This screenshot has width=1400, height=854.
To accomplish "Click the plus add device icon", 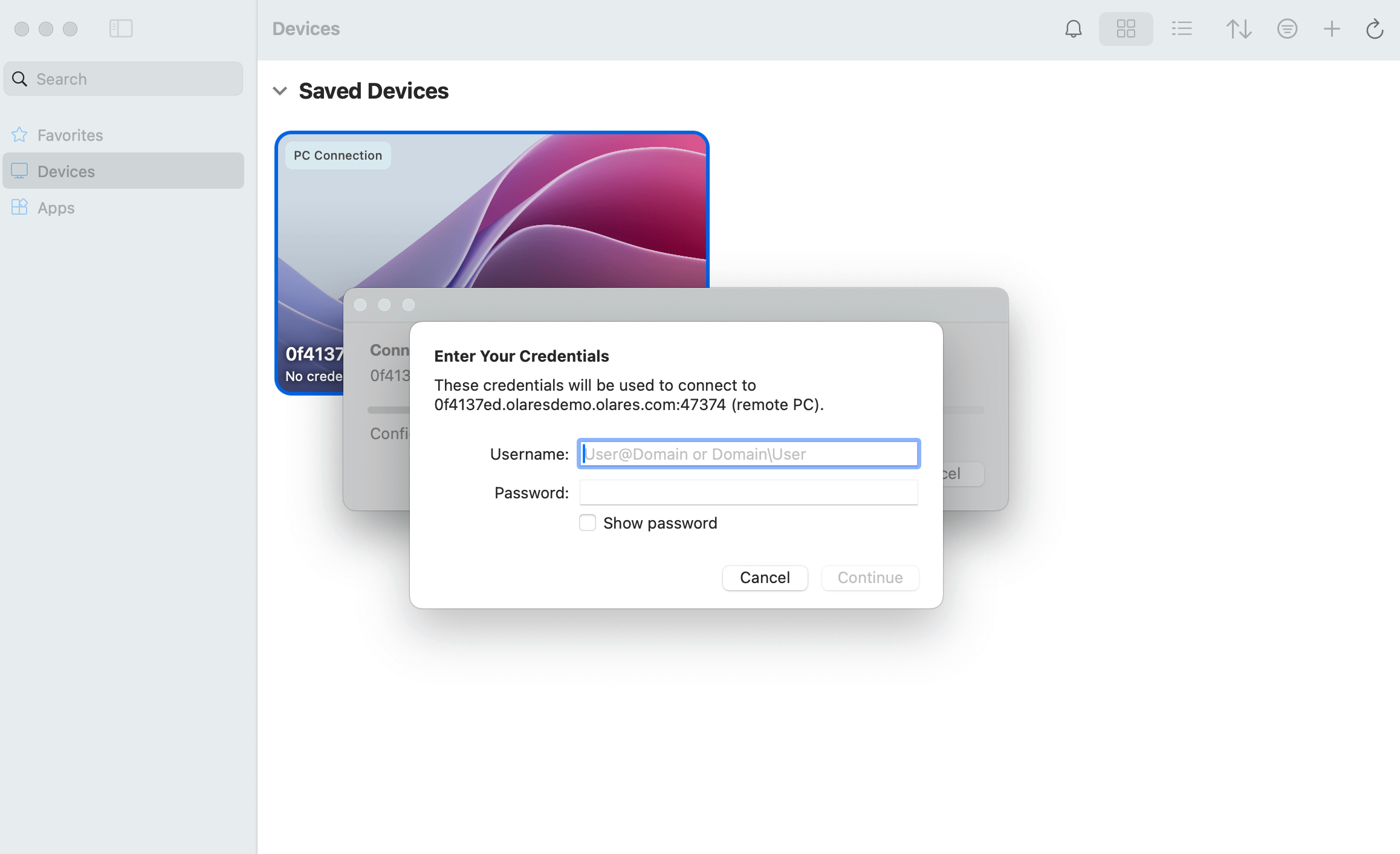I will [x=1331, y=28].
